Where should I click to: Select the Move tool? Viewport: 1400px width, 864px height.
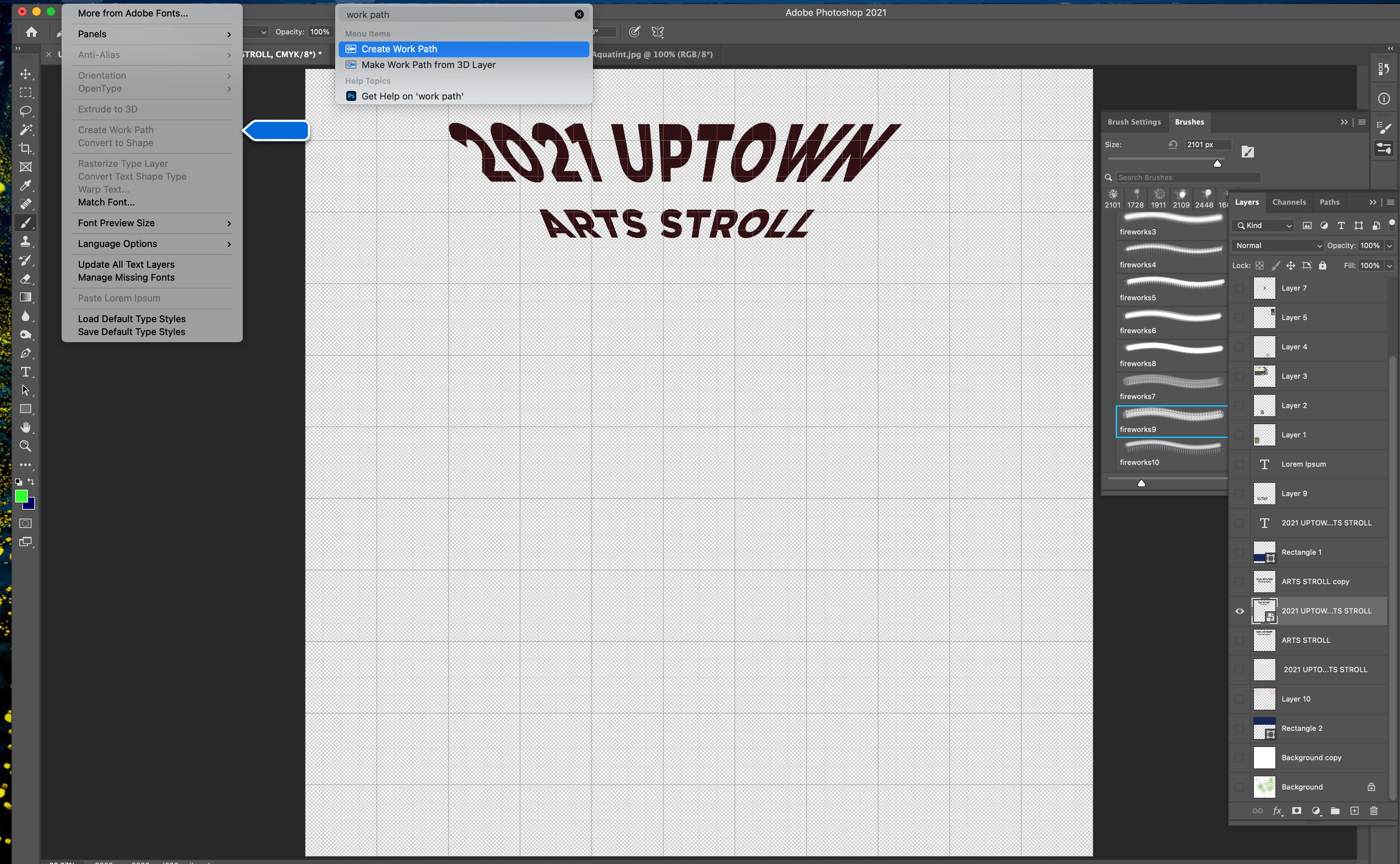point(26,74)
